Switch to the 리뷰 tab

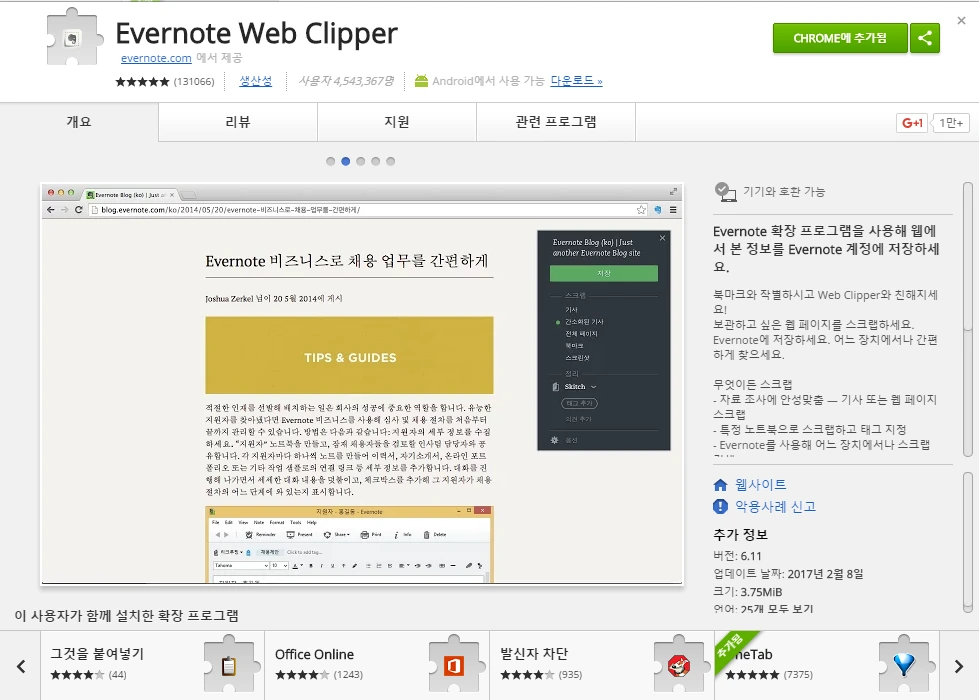click(238, 122)
